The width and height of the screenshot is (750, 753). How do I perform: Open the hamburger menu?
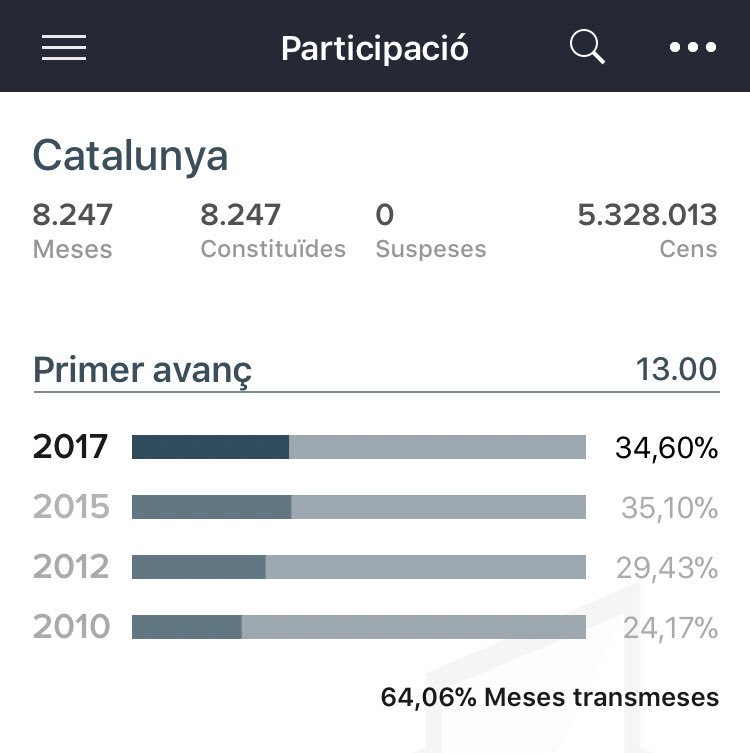point(64,47)
